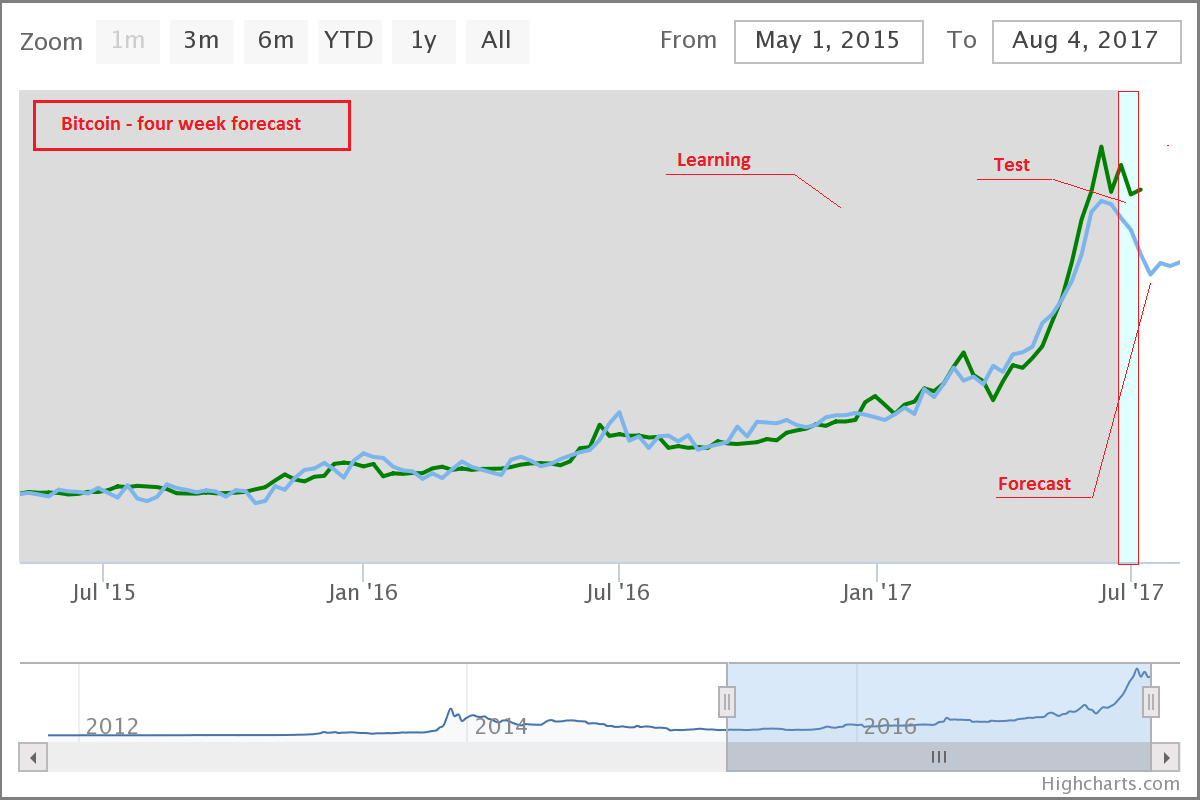Screen dimensions: 1200x800
Task: Click the left navigator range handle
Action: click(728, 702)
